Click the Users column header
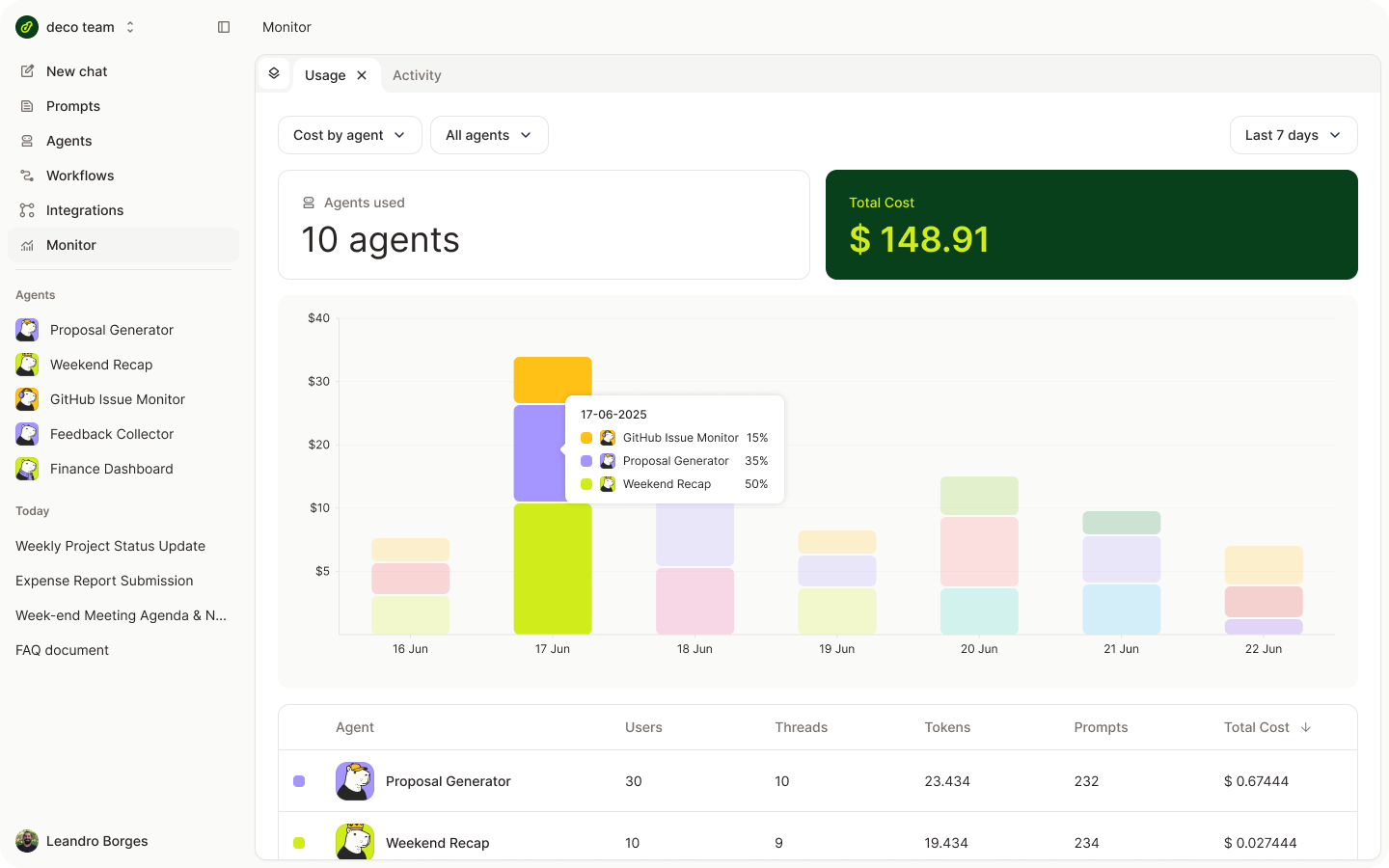1389x868 pixels. [643, 727]
